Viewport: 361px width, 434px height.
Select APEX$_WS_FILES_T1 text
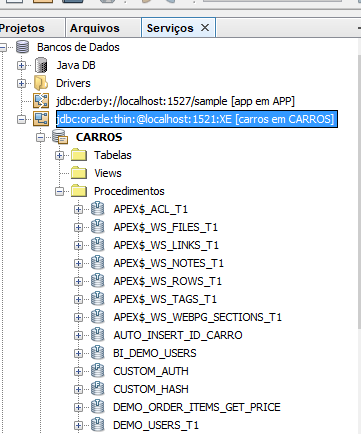pos(165,227)
